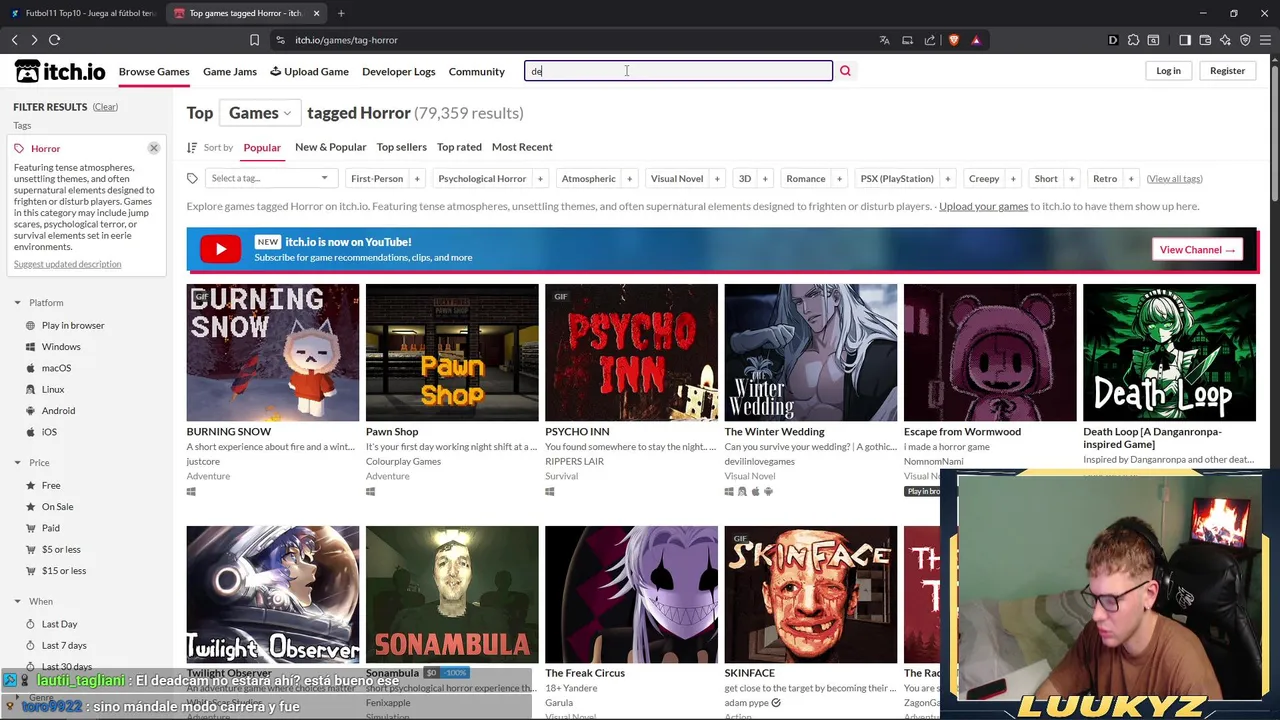The width and height of the screenshot is (1280, 720).
Task: Collapse the Platform filter section
Action: click(38, 303)
